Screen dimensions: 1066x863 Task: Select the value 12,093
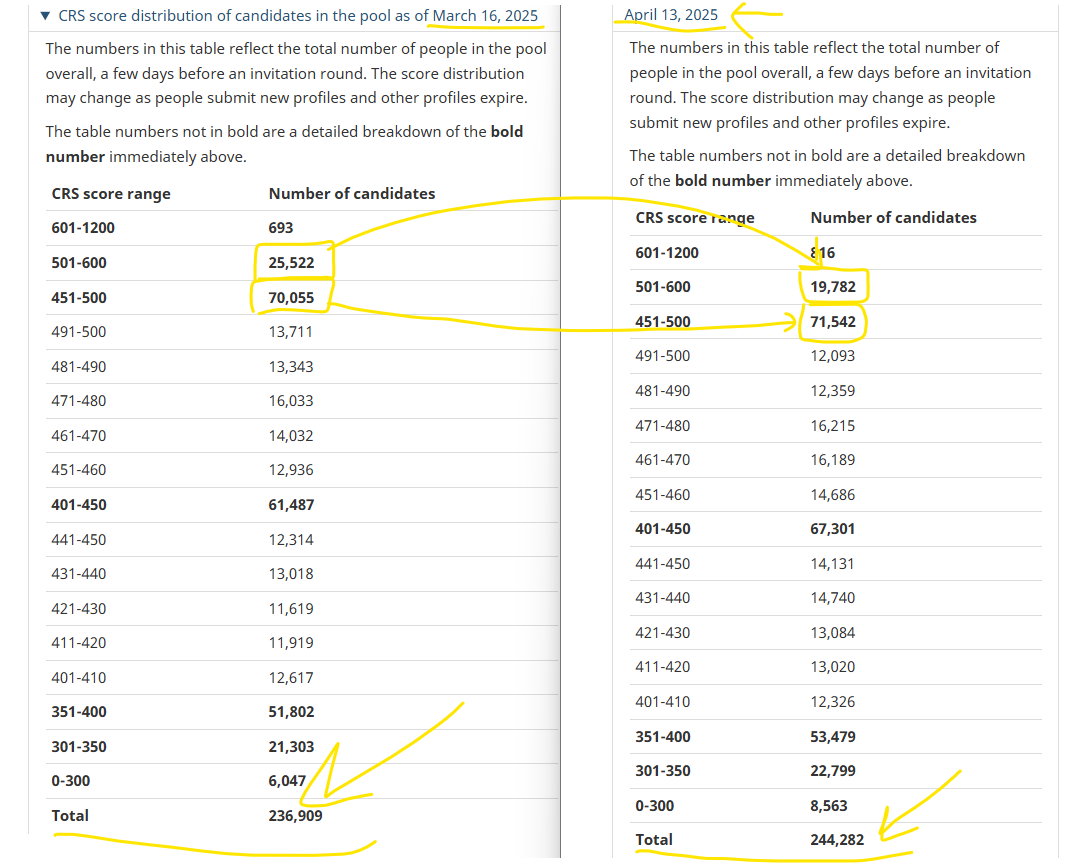tap(832, 356)
